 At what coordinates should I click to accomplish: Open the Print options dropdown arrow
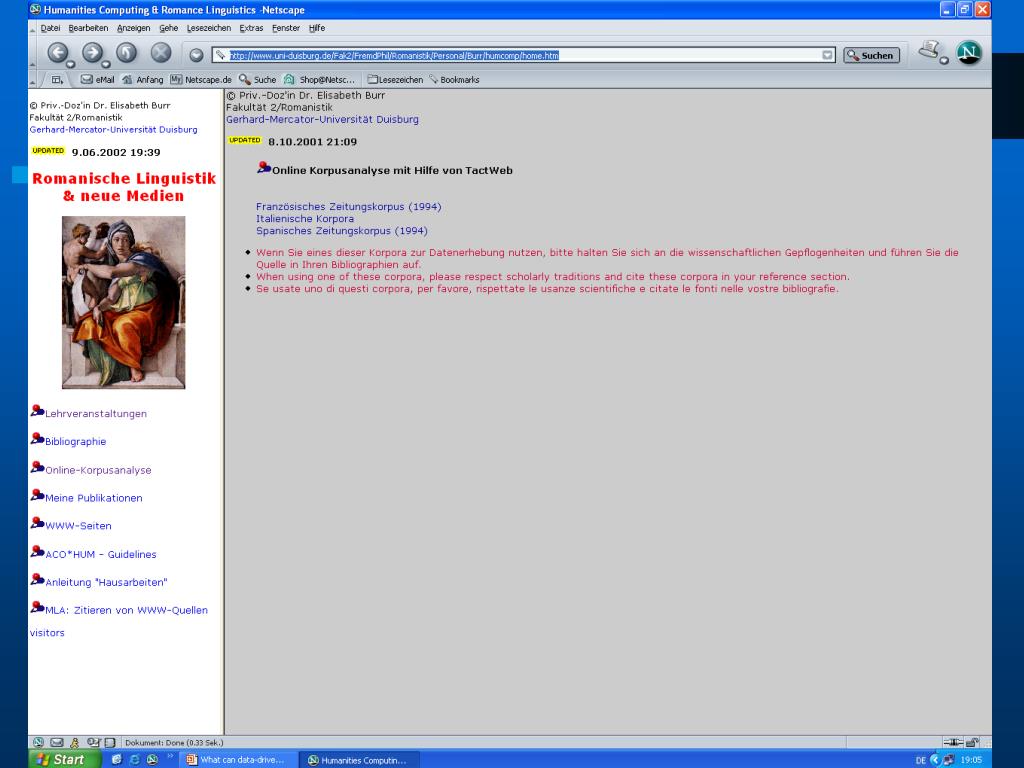[944, 61]
